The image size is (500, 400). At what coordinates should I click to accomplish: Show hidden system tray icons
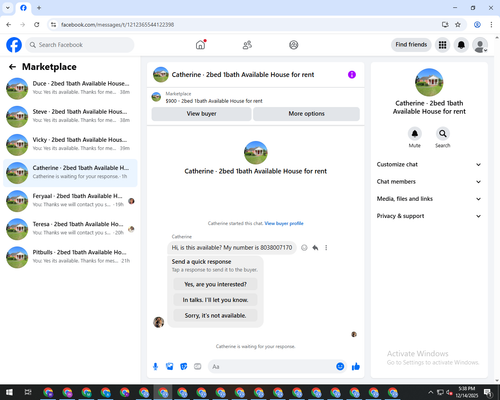point(430,392)
